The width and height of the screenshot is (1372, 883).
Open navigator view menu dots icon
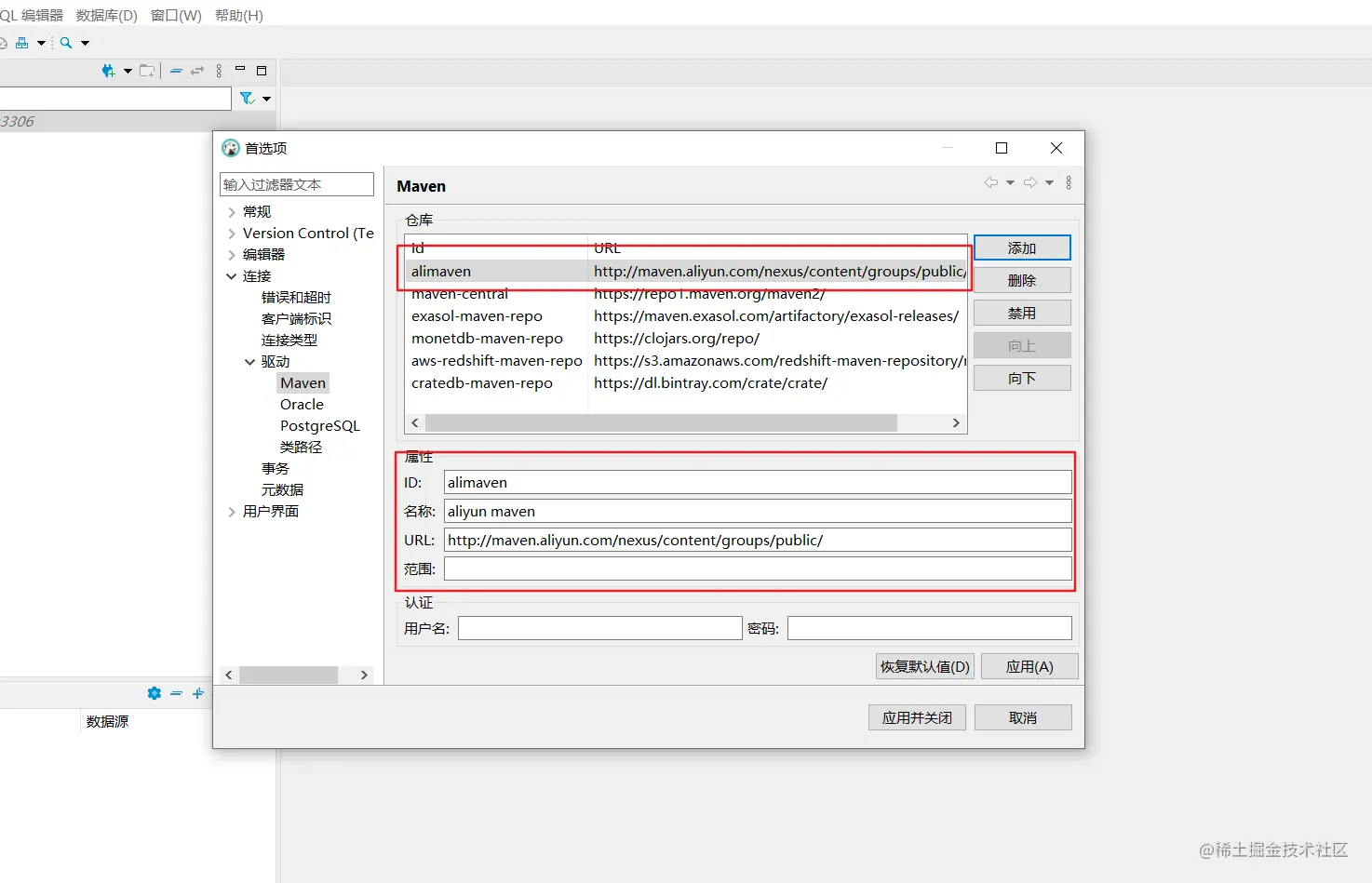coord(219,71)
